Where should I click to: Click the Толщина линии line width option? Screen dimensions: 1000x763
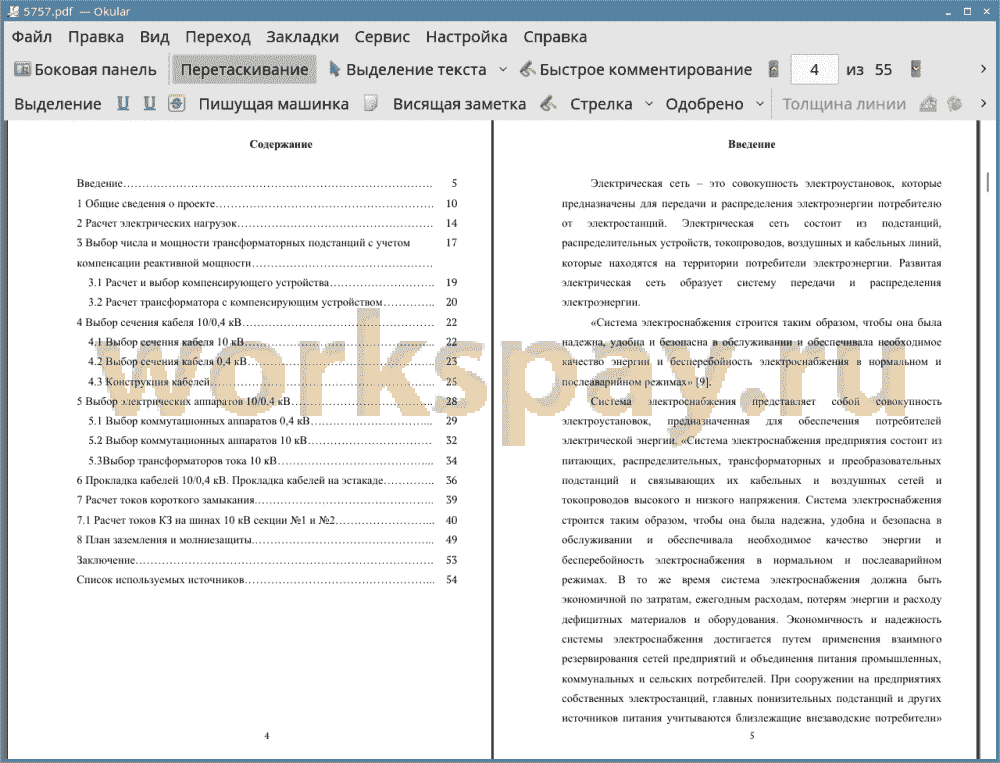coord(844,104)
